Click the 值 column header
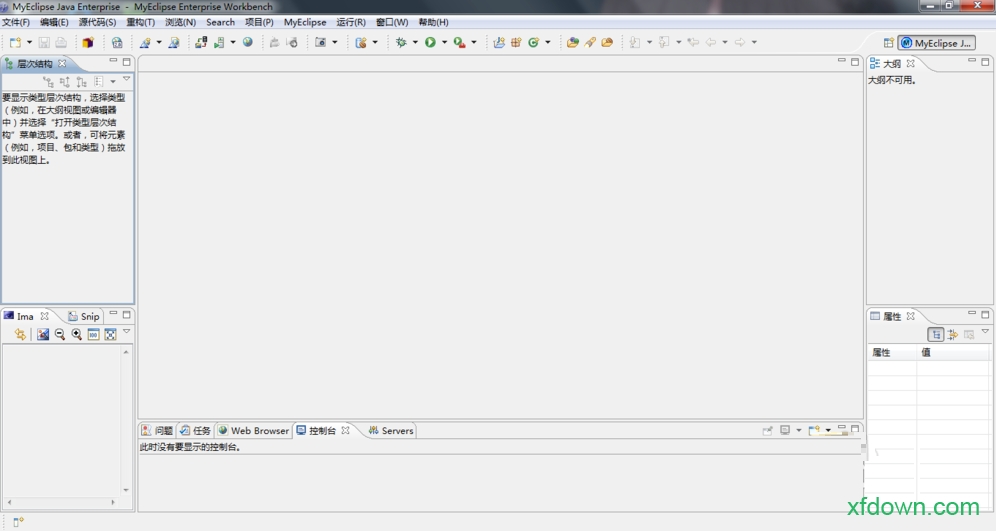 (x=953, y=353)
